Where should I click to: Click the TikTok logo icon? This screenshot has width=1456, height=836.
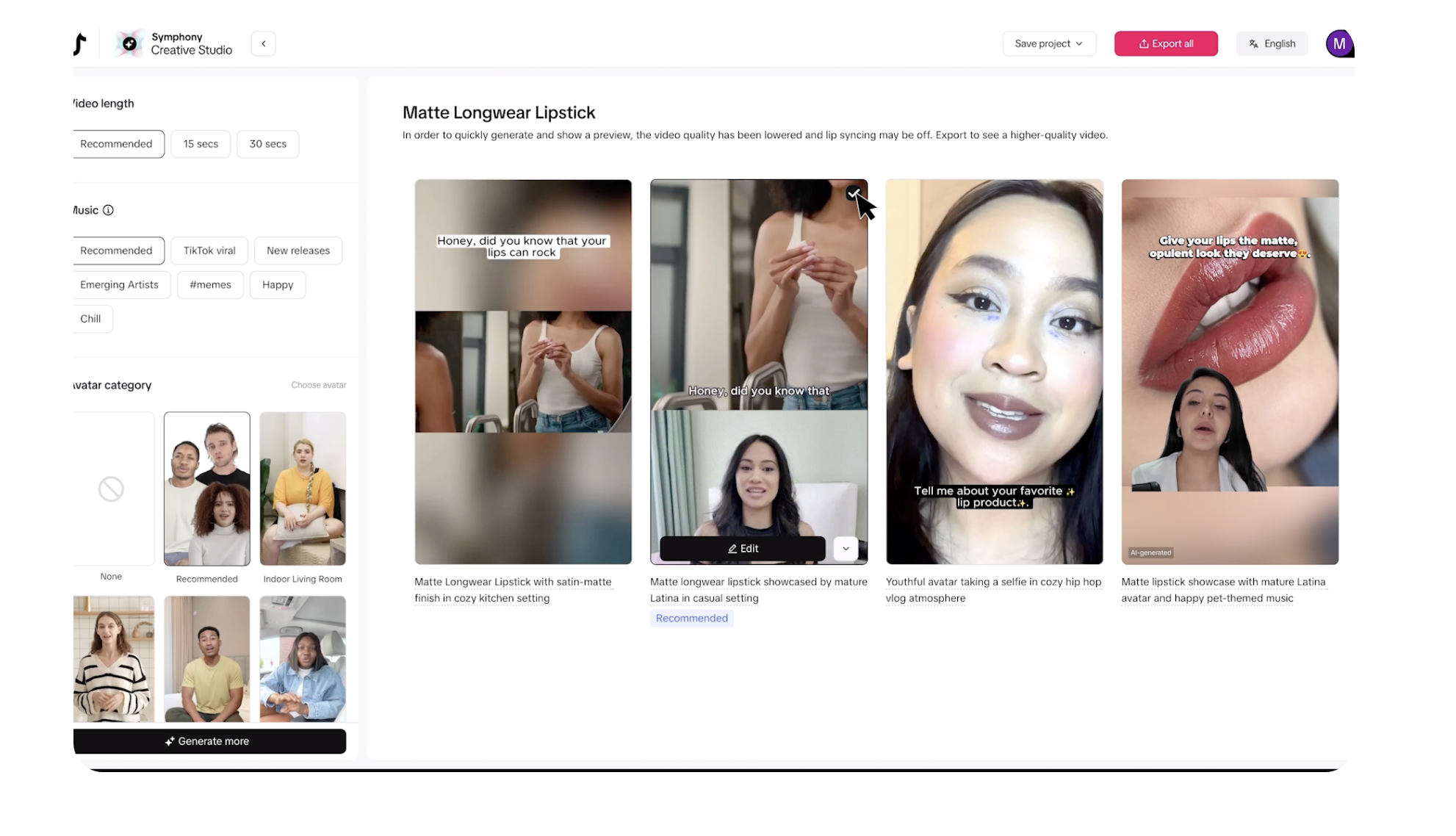(x=80, y=44)
